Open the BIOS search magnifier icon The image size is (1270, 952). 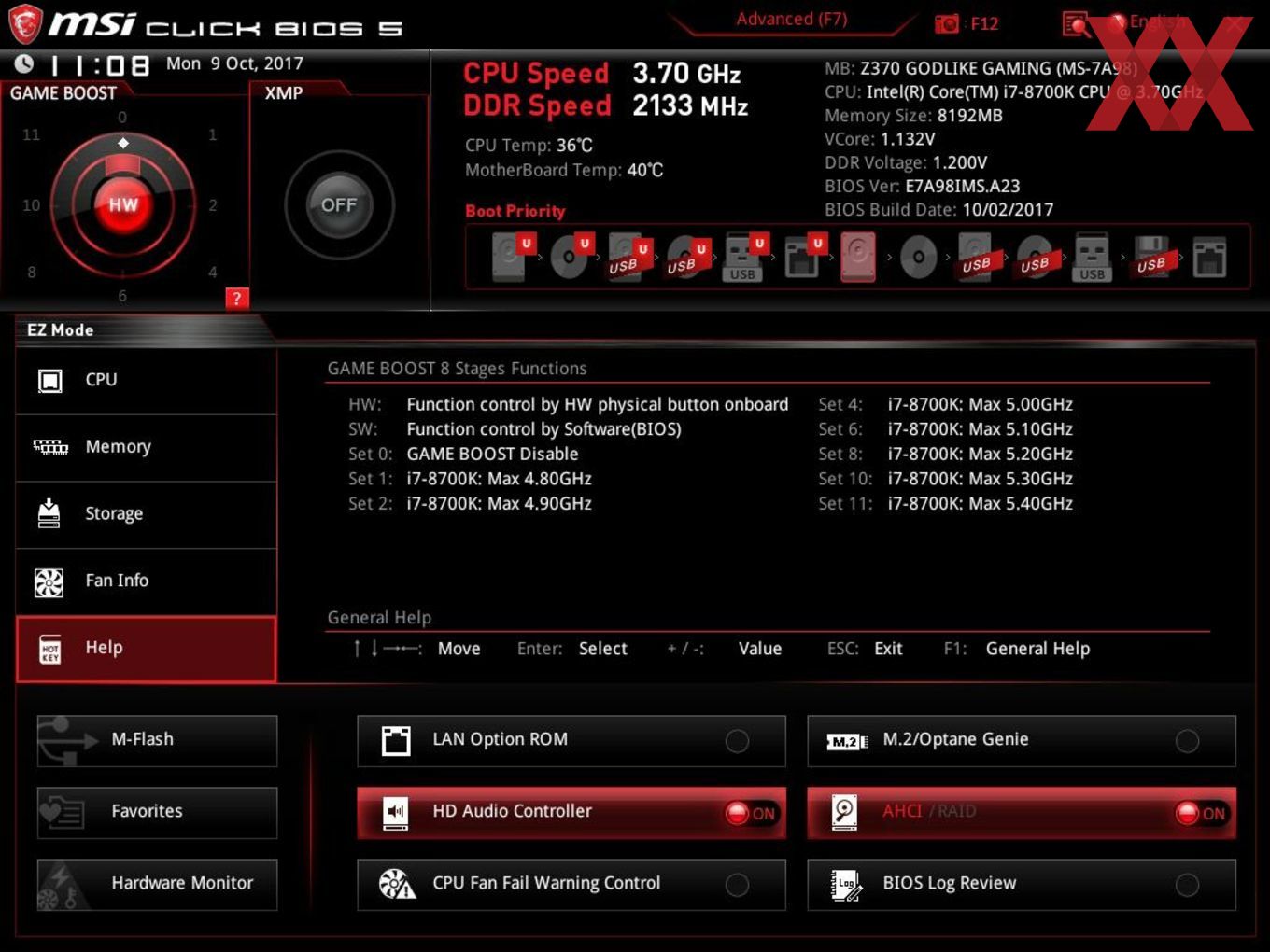click(1077, 23)
